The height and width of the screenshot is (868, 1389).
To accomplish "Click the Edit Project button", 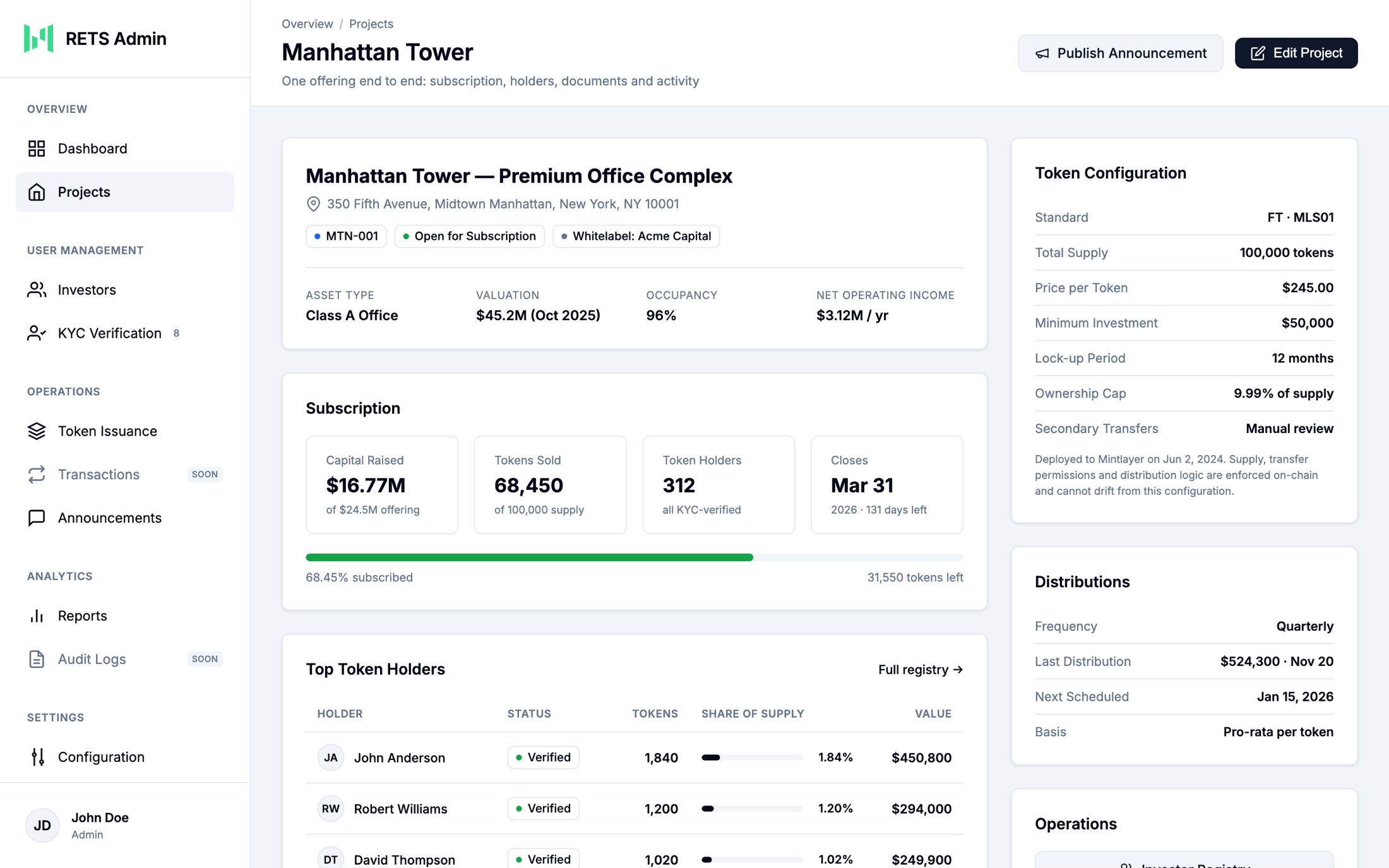I will [x=1296, y=53].
